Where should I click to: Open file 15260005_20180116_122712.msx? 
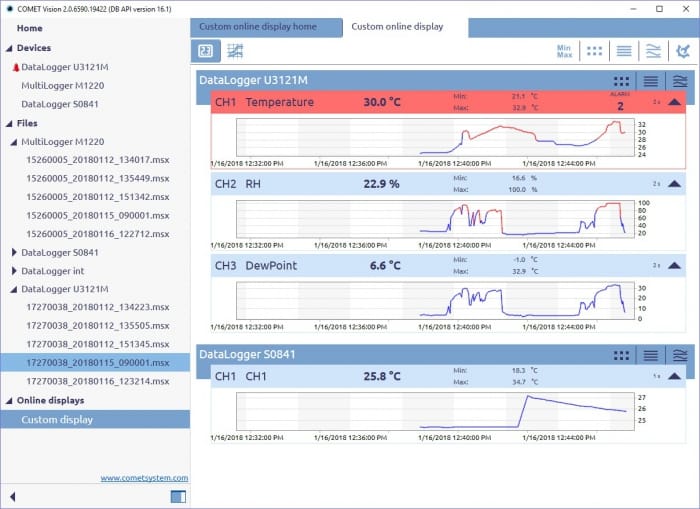[x=97, y=233]
